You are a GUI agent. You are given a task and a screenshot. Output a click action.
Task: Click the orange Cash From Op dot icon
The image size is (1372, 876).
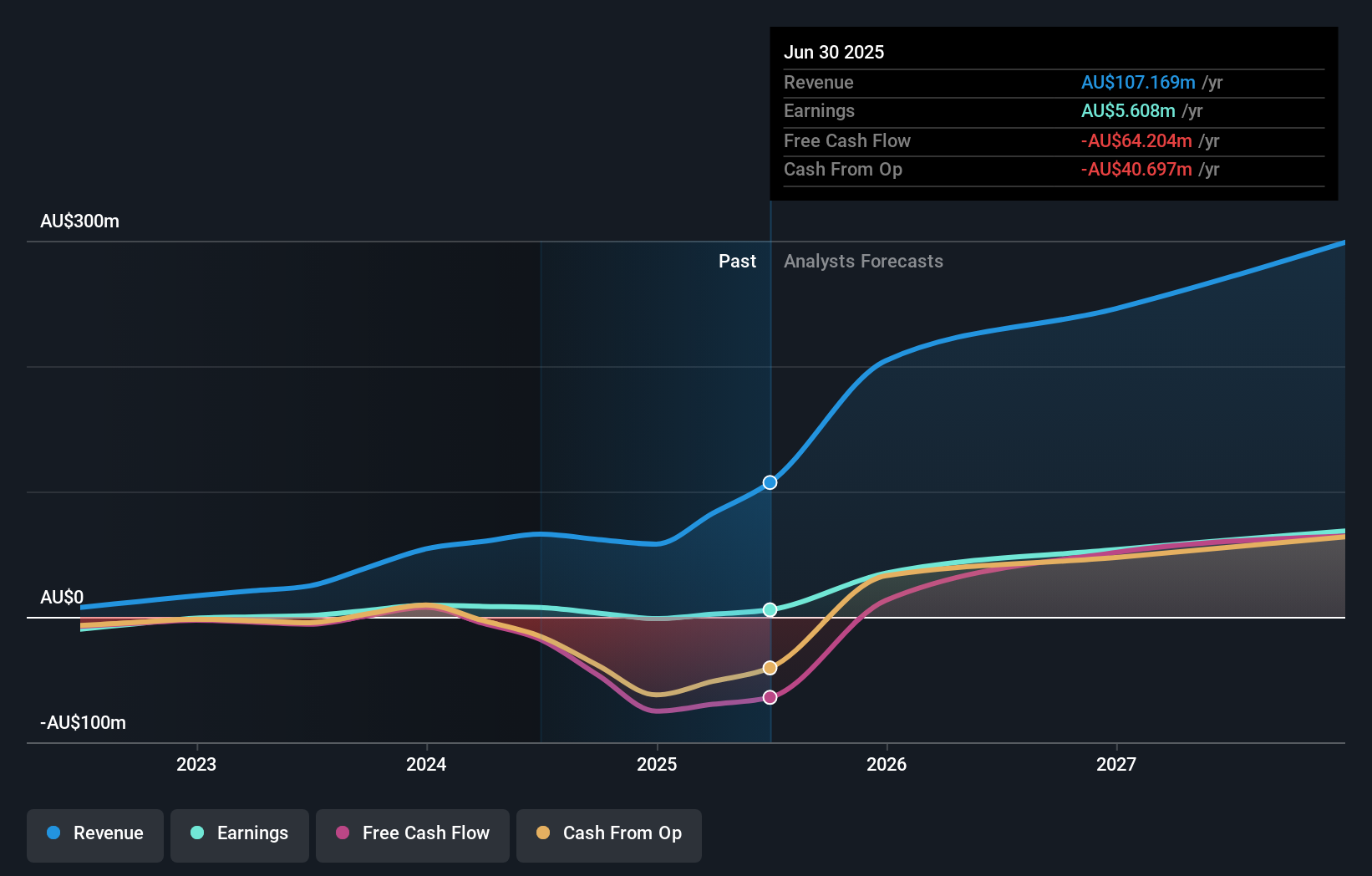pyautogui.click(x=545, y=833)
